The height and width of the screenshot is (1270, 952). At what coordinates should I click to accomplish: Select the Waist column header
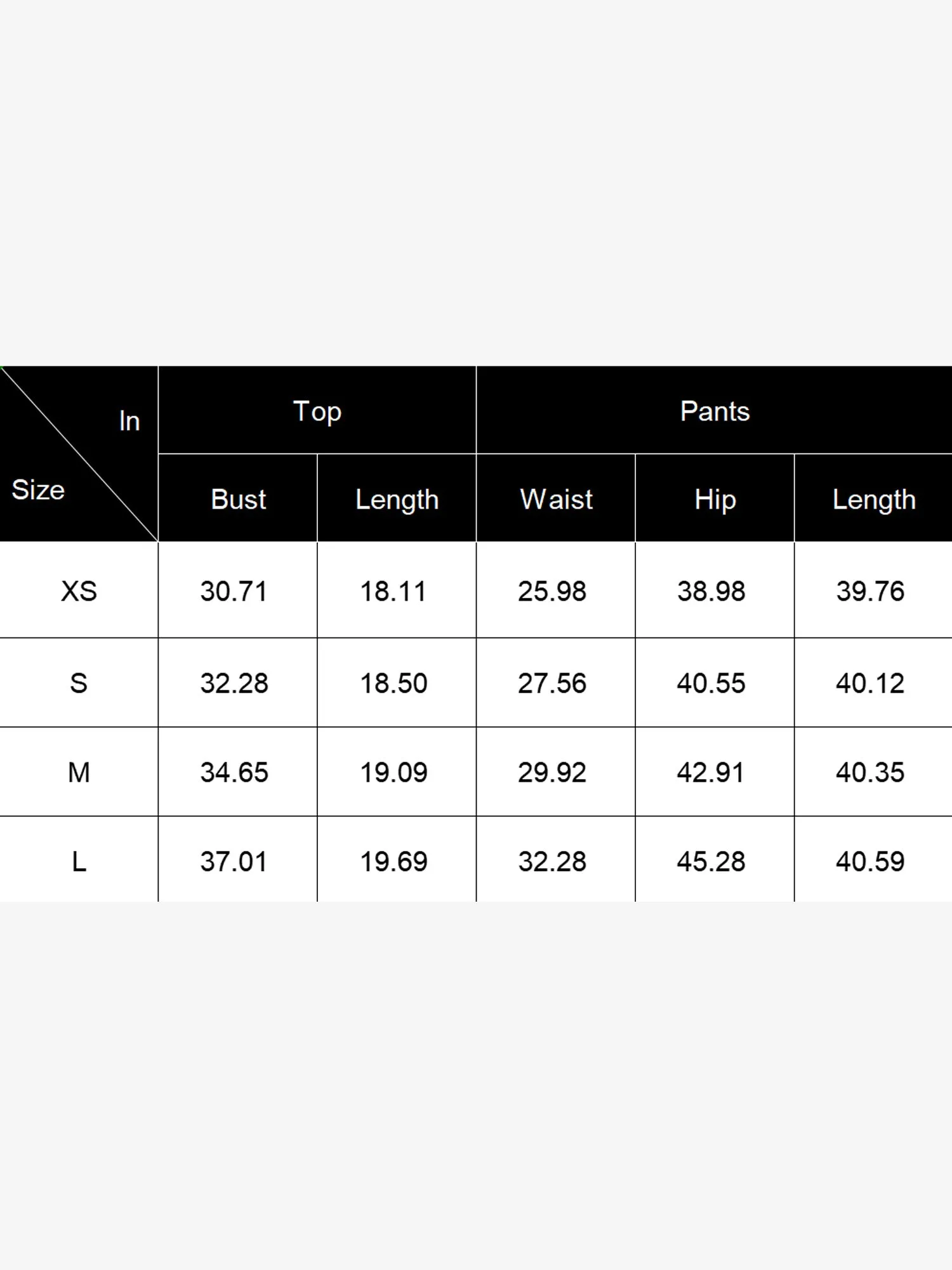click(556, 499)
